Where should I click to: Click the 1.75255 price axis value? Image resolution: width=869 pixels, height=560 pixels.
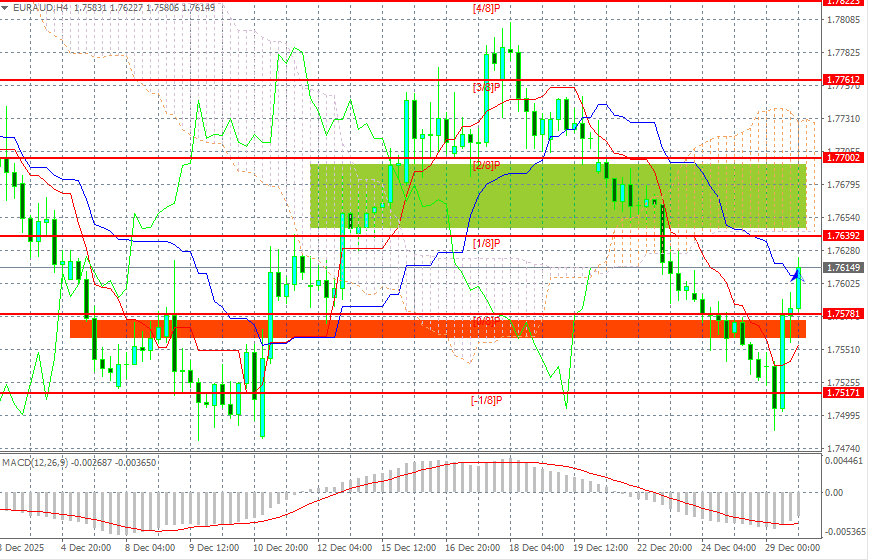844,382
